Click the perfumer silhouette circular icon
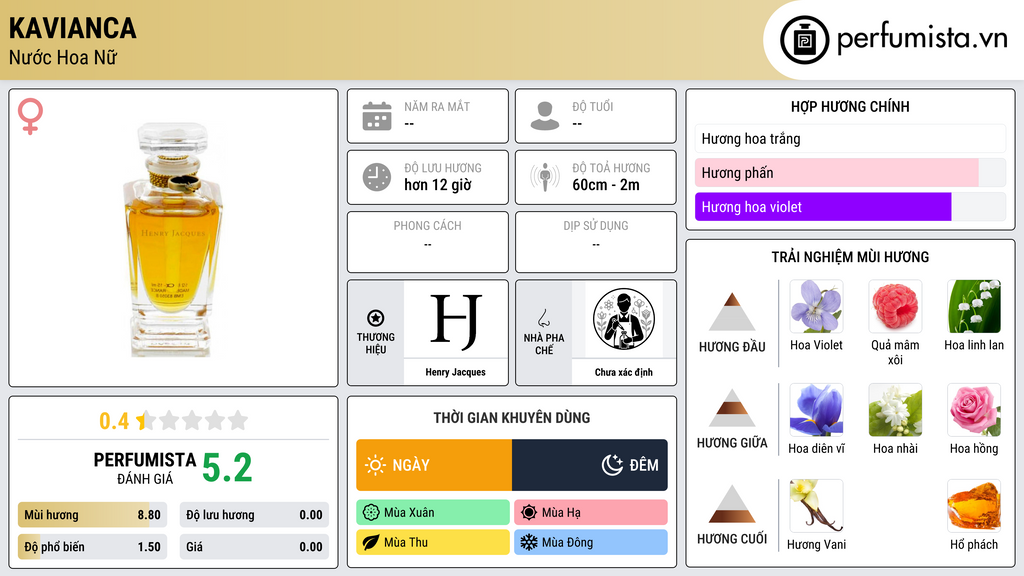Image resolution: width=1024 pixels, height=576 pixels. click(x=624, y=319)
